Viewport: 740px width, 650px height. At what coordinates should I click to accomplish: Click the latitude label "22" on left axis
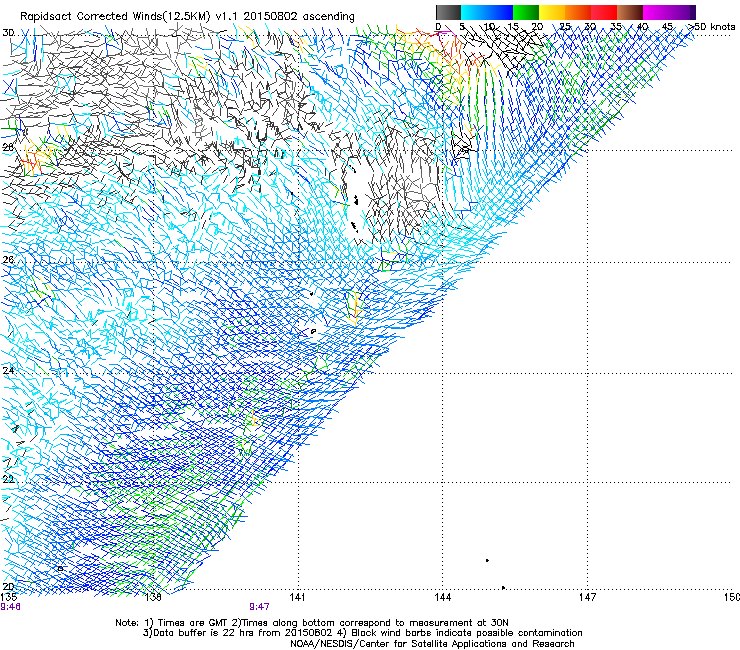pyautogui.click(x=8, y=479)
